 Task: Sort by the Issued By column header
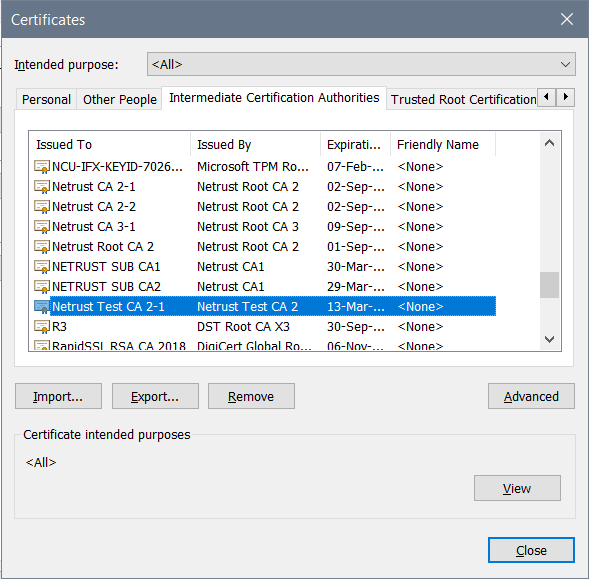(255, 144)
